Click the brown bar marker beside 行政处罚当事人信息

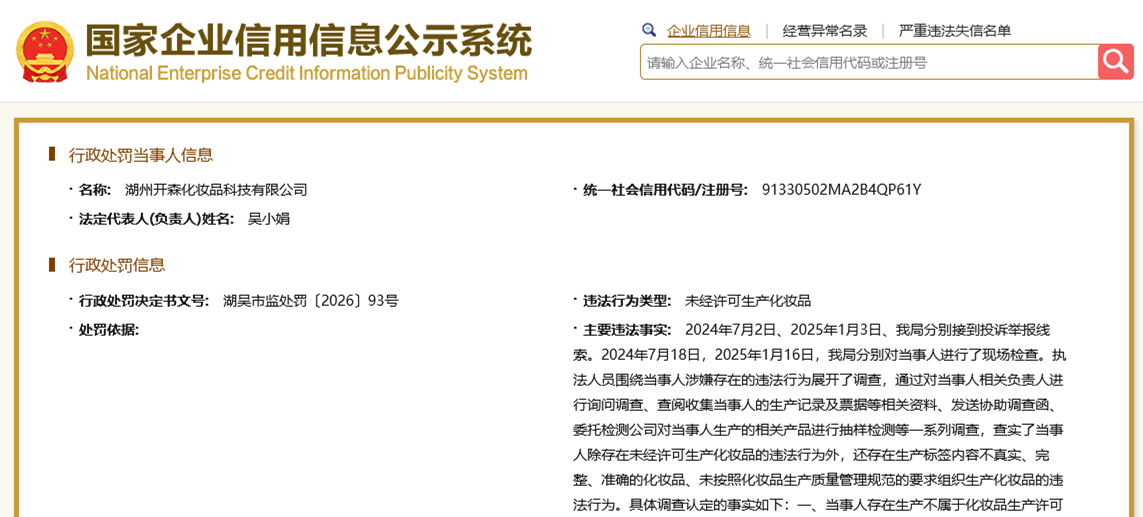pyautogui.click(x=52, y=154)
